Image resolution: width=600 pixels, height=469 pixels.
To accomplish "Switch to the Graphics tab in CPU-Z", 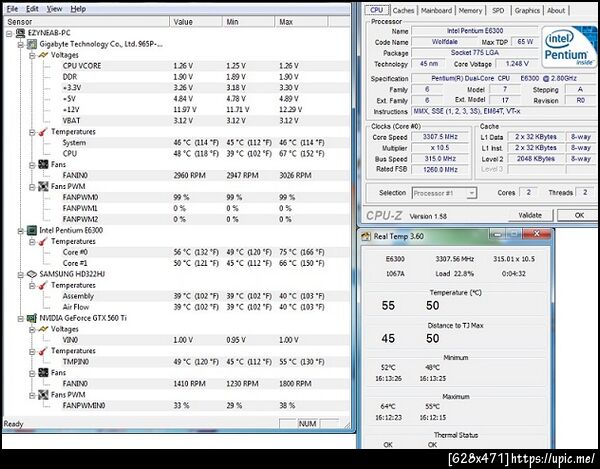I will click(x=527, y=11).
